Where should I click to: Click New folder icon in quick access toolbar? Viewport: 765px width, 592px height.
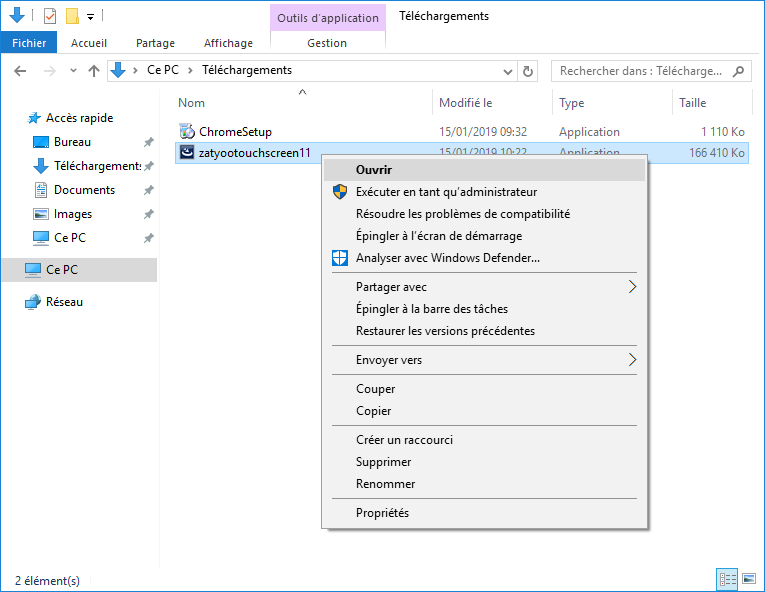(x=72, y=16)
